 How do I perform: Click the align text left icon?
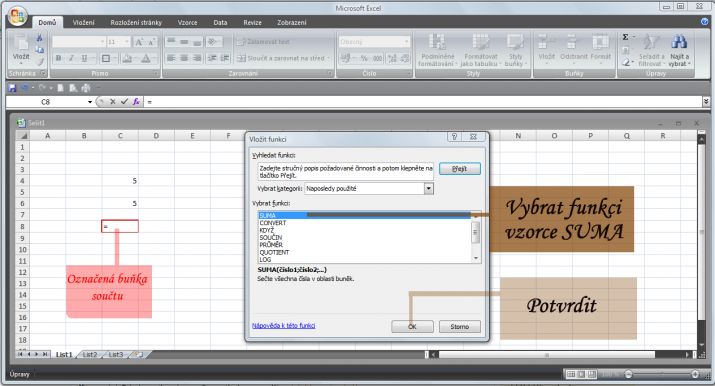[171, 58]
